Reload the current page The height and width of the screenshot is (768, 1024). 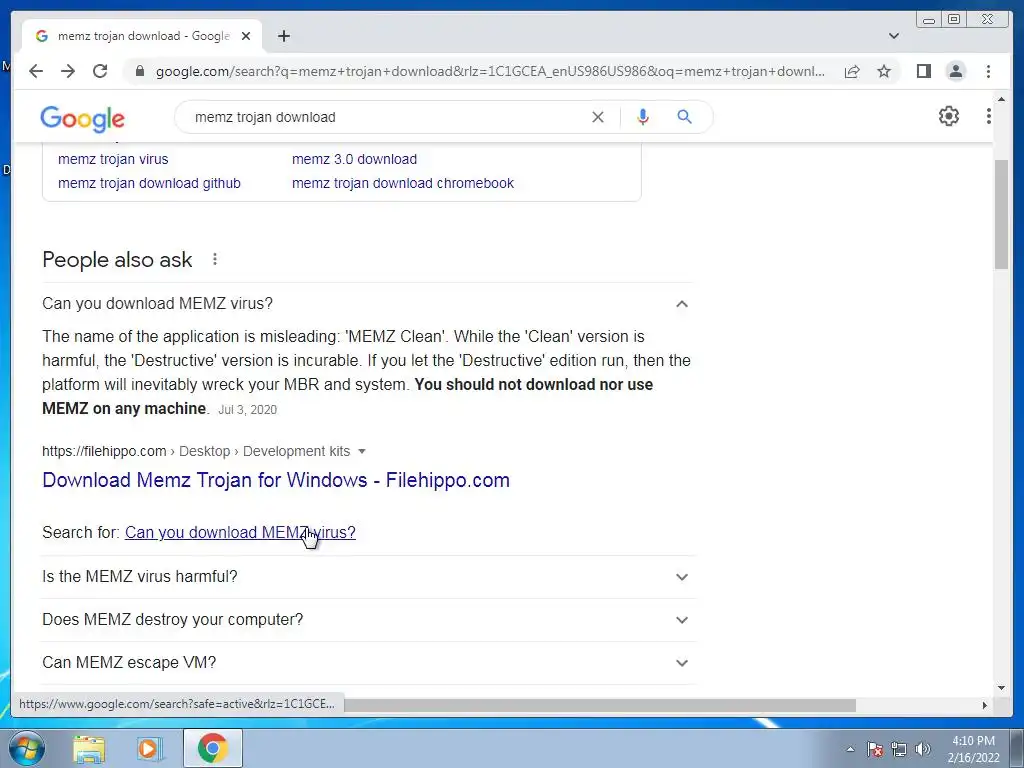100,71
